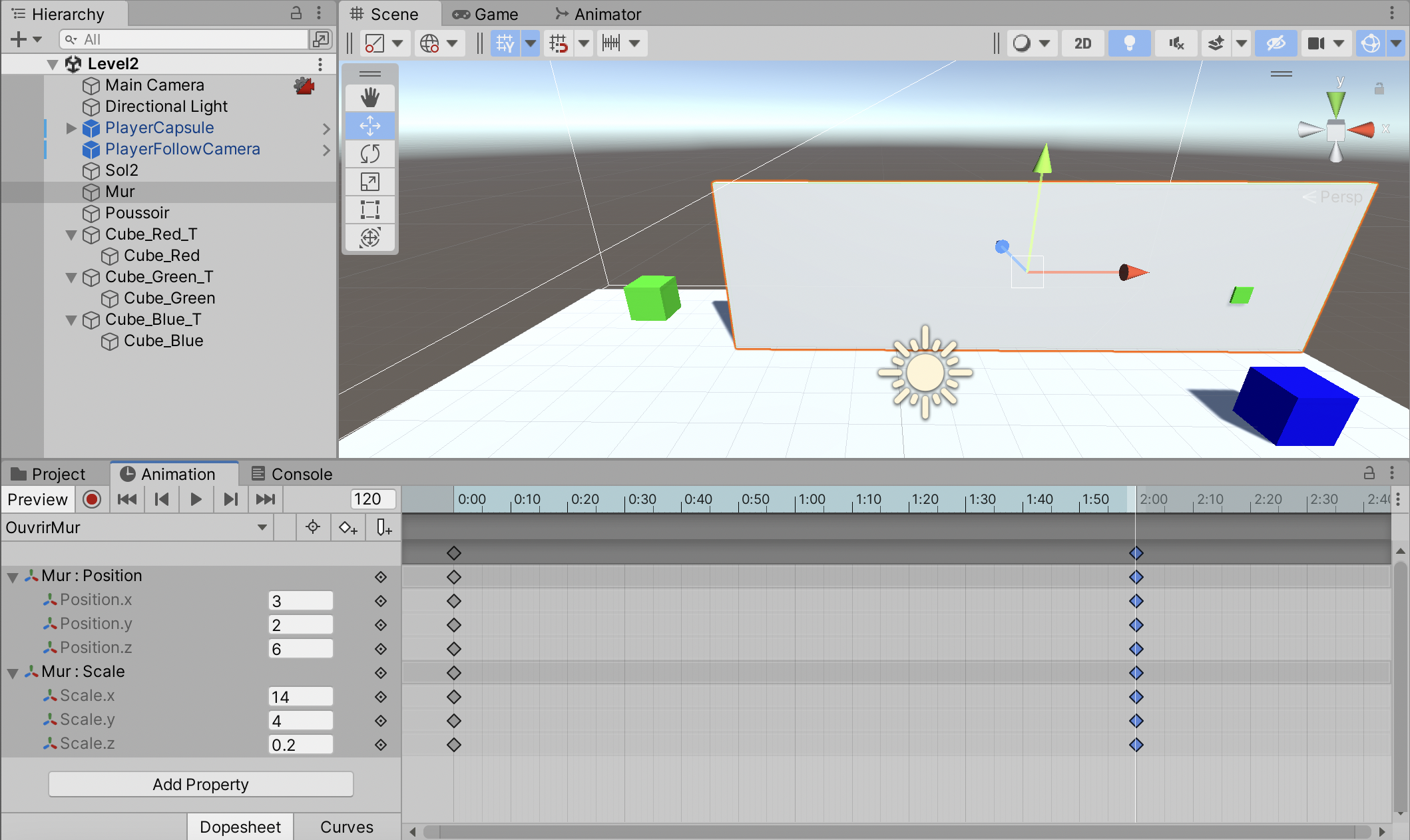
Task: Switch to the Console tab
Action: [x=292, y=474]
